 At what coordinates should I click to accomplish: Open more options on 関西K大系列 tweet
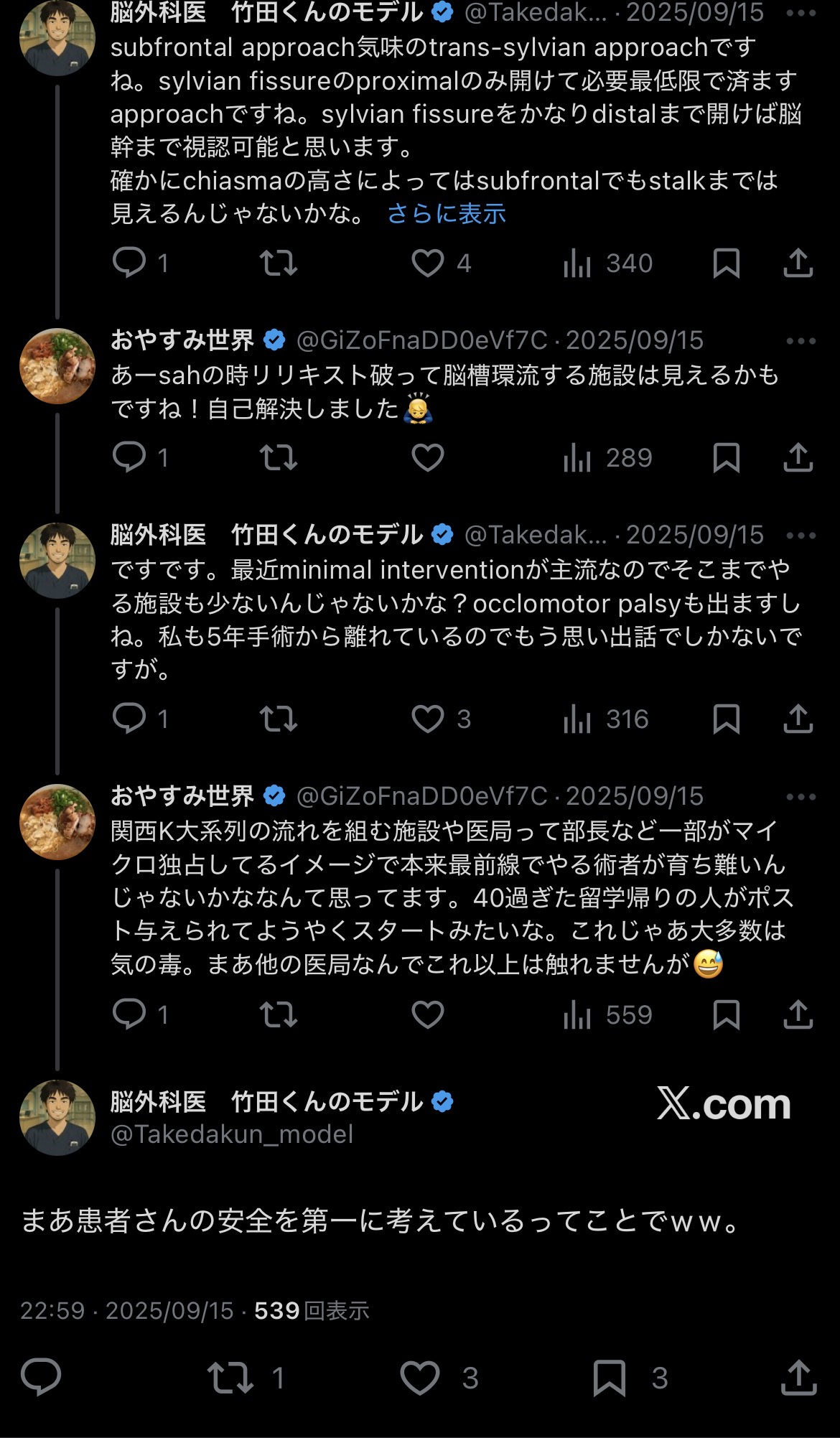(801, 796)
